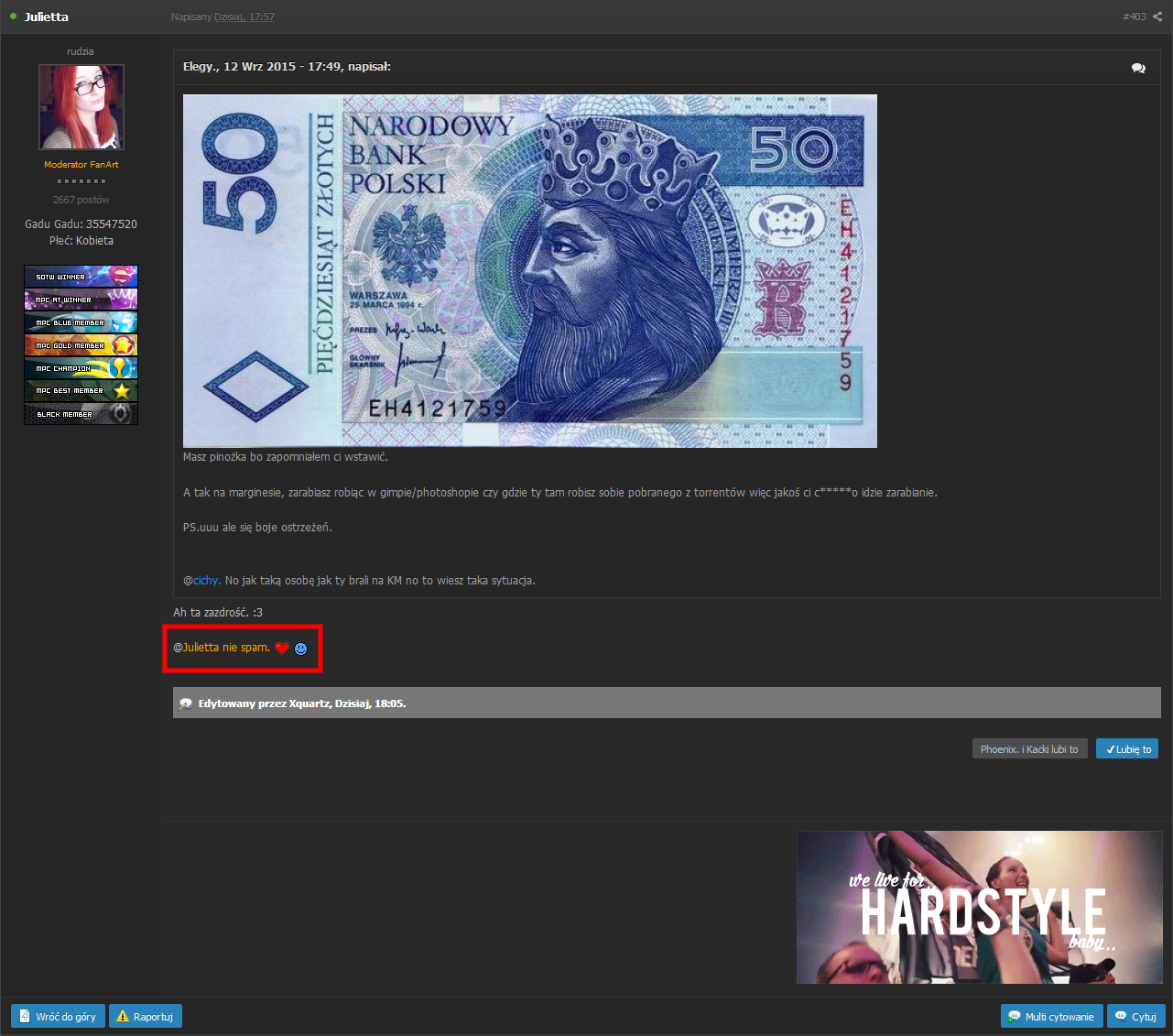Open Julietta's profile from the username header
Image resolution: width=1173 pixels, height=1036 pixels.
tap(47, 16)
